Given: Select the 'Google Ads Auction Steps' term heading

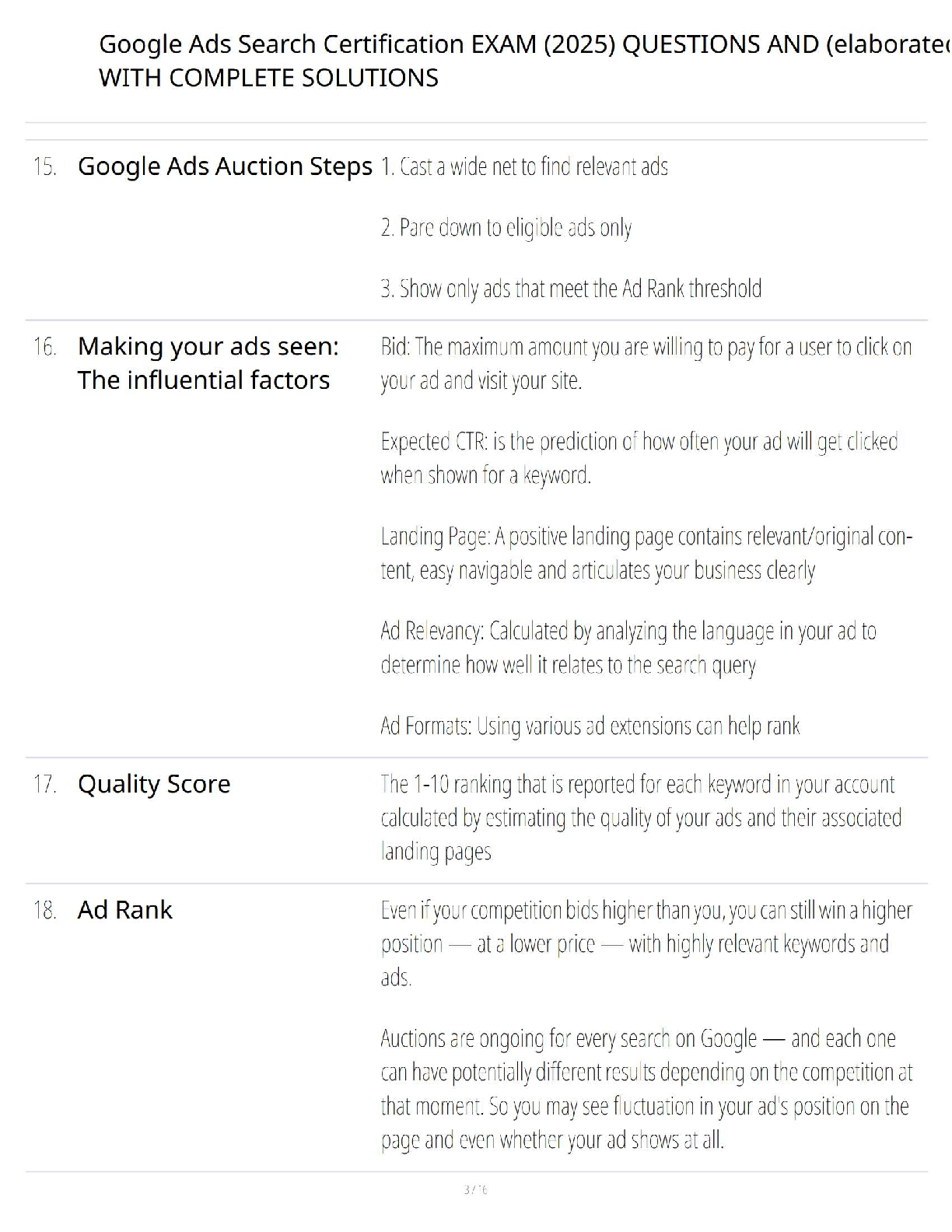Looking at the screenshot, I should pyautogui.click(x=225, y=166).
